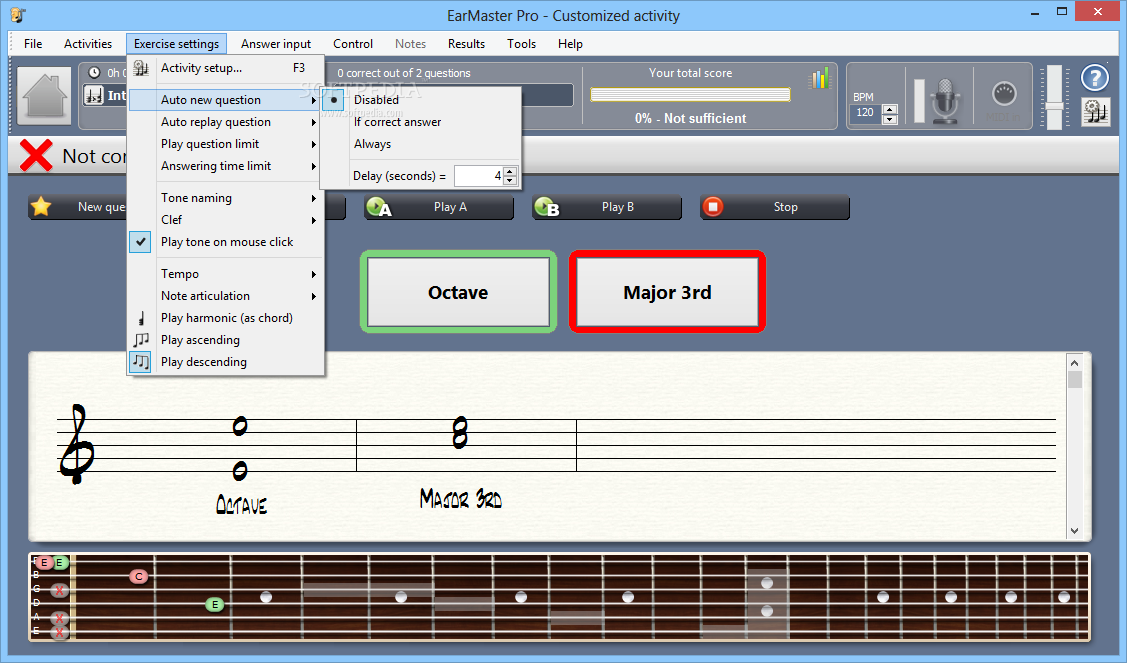Click the green A play icon

pyautogui.click(x=378, y=207)
